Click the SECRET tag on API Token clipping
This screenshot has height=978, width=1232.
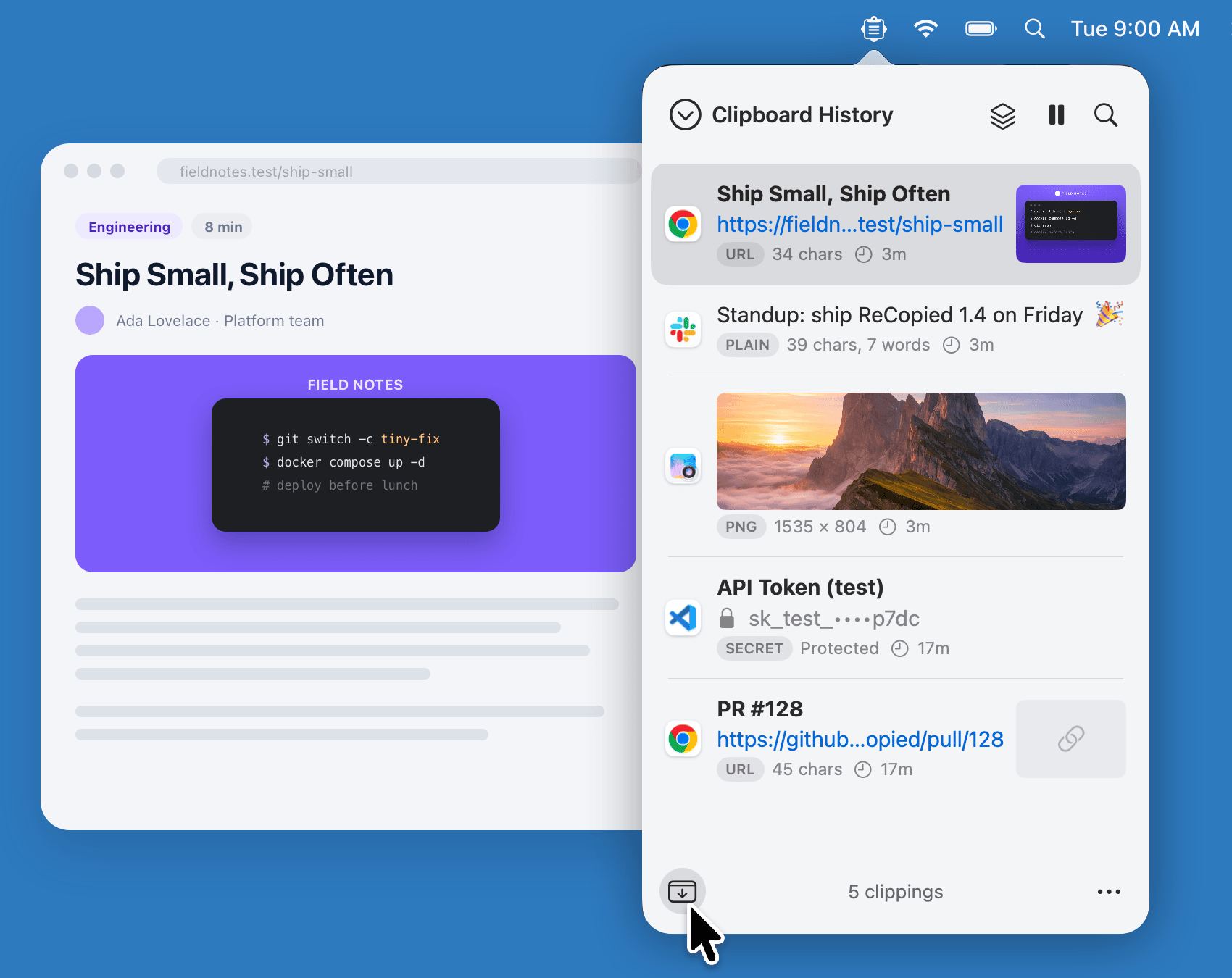click(x=754, y=648)
